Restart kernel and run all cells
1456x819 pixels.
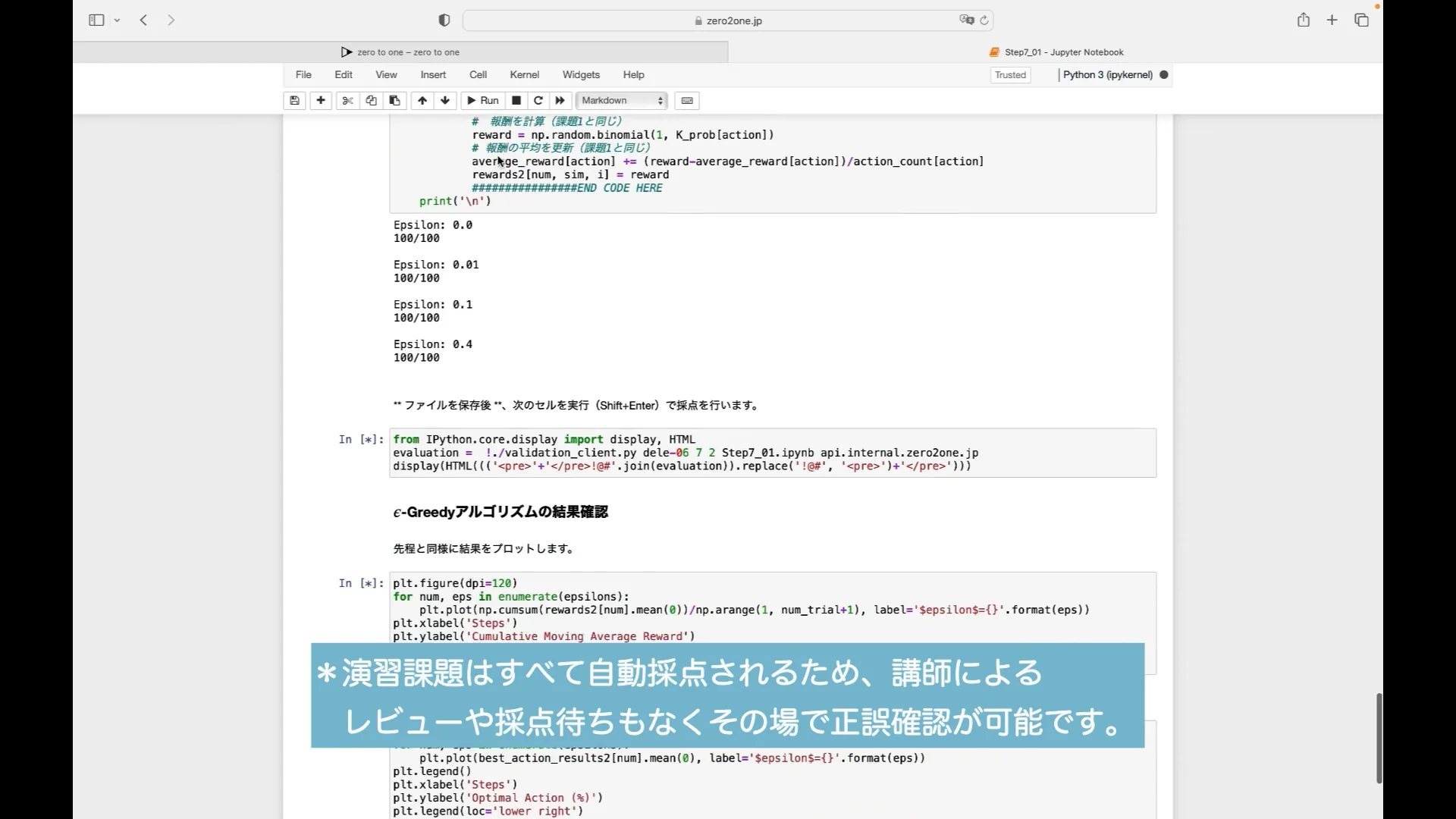(x=560, y=100)
